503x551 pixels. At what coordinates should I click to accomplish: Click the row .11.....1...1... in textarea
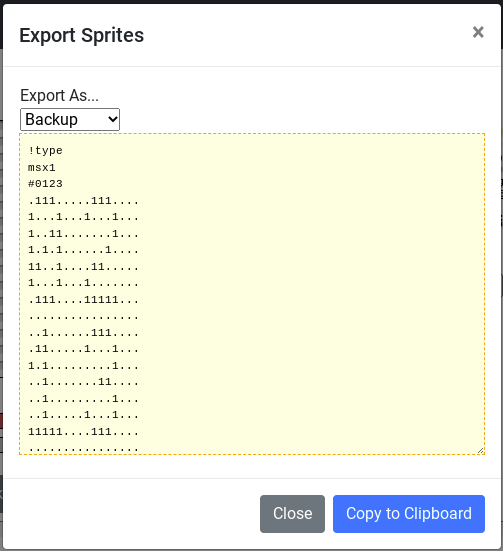coord(83,349)
